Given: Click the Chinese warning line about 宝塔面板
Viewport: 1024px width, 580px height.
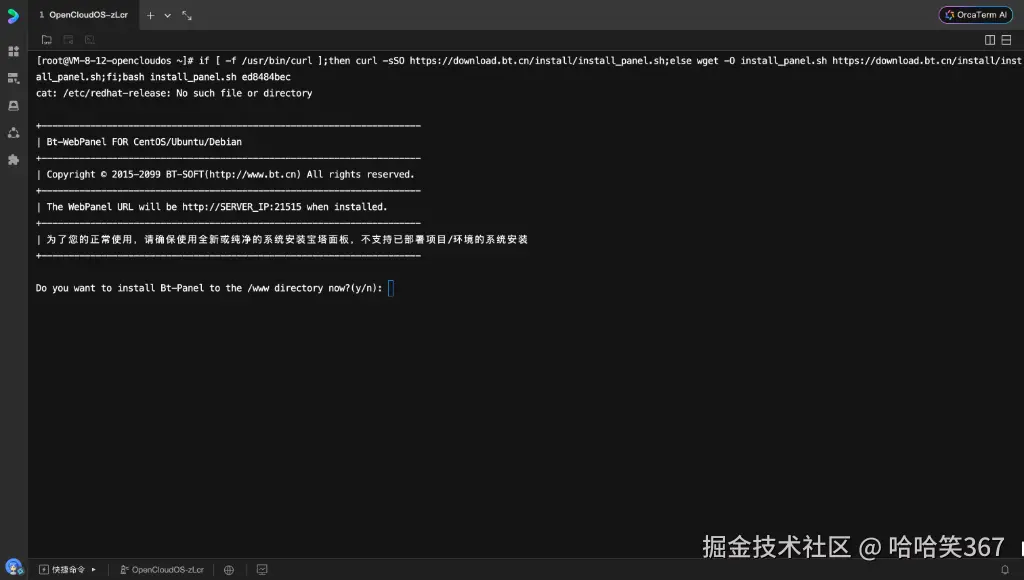Looking at the screenshot, I should point(287,239).
